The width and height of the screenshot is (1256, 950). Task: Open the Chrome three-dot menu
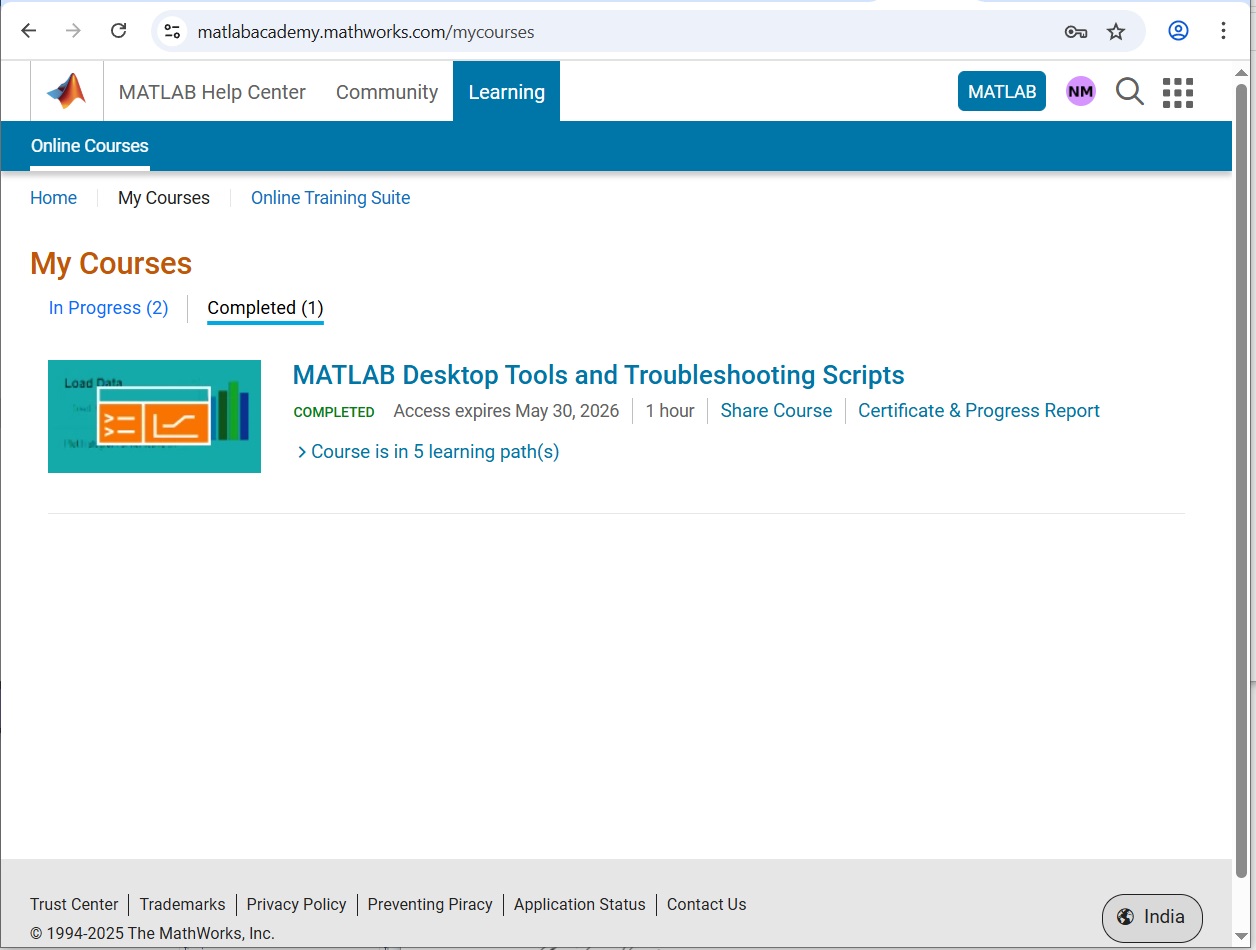(x=1223, y=31)
